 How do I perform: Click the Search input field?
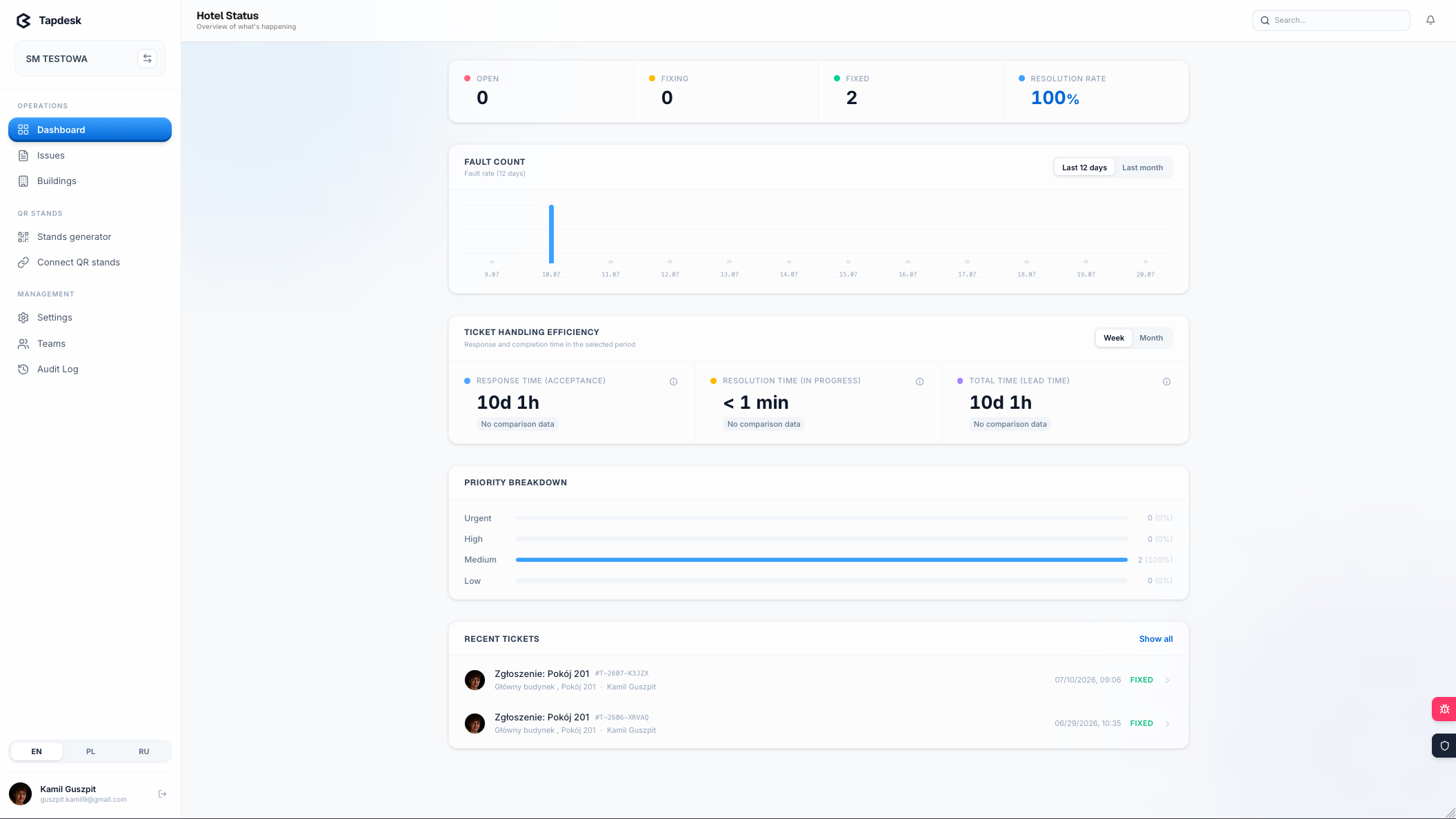point(1331,20)
